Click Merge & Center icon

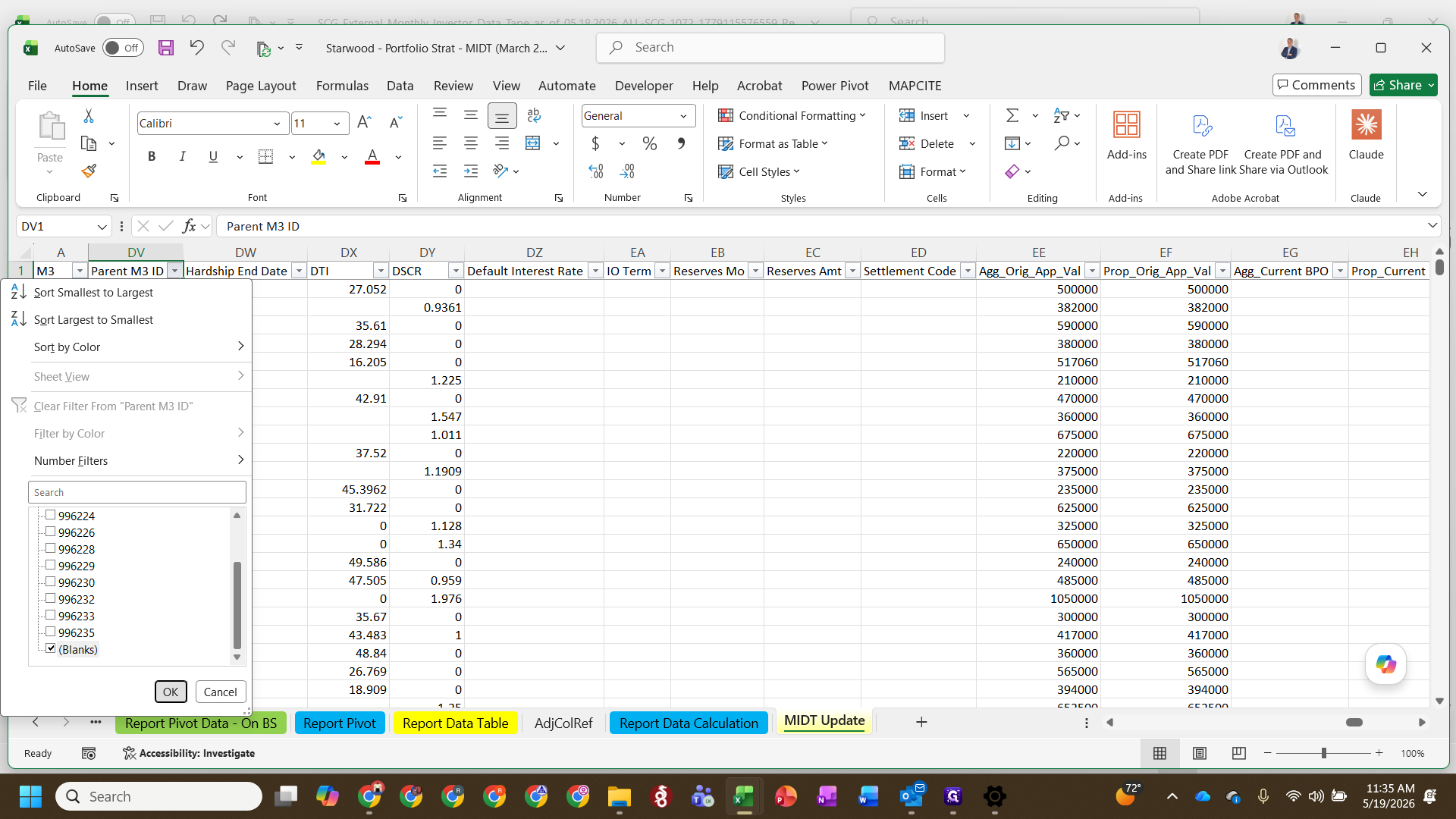pos(533,143)
